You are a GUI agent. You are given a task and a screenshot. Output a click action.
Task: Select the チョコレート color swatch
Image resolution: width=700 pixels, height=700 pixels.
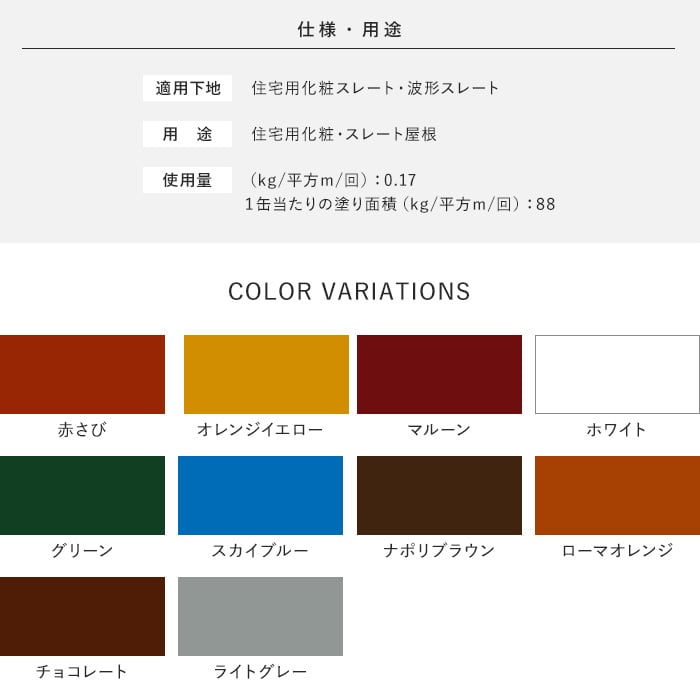[x=82, y=616]
